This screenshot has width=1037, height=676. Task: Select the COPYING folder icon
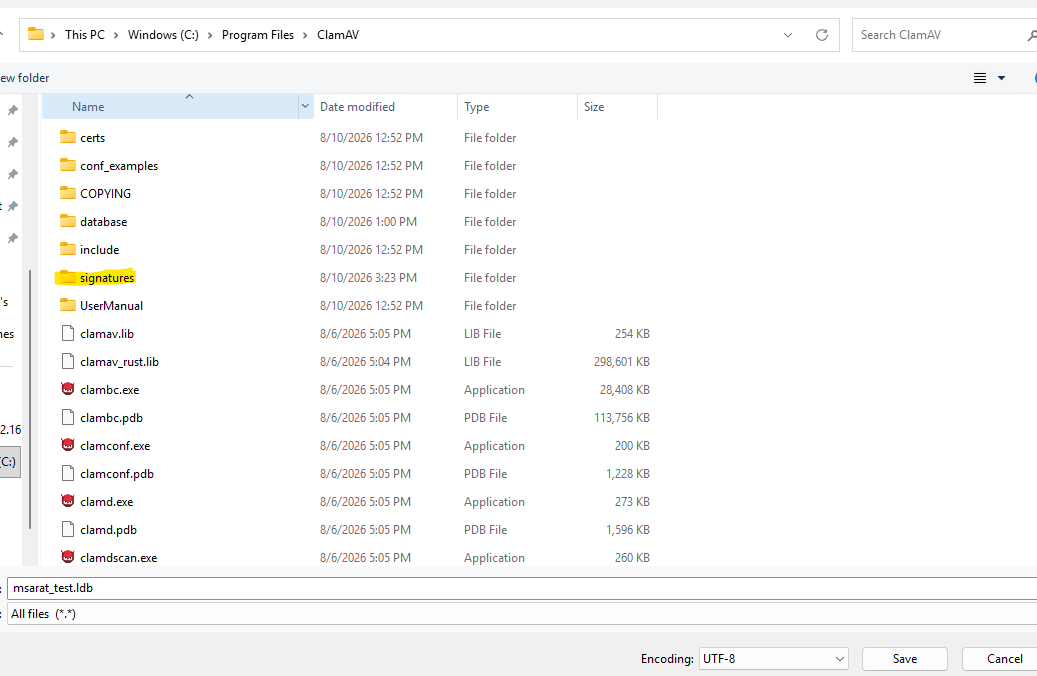click(x=67, y=192)
